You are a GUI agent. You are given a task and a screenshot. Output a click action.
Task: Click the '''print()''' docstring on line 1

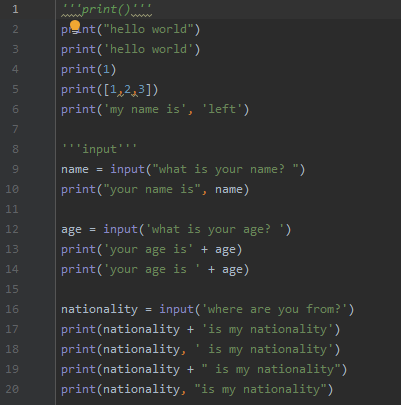coord(106,9)
